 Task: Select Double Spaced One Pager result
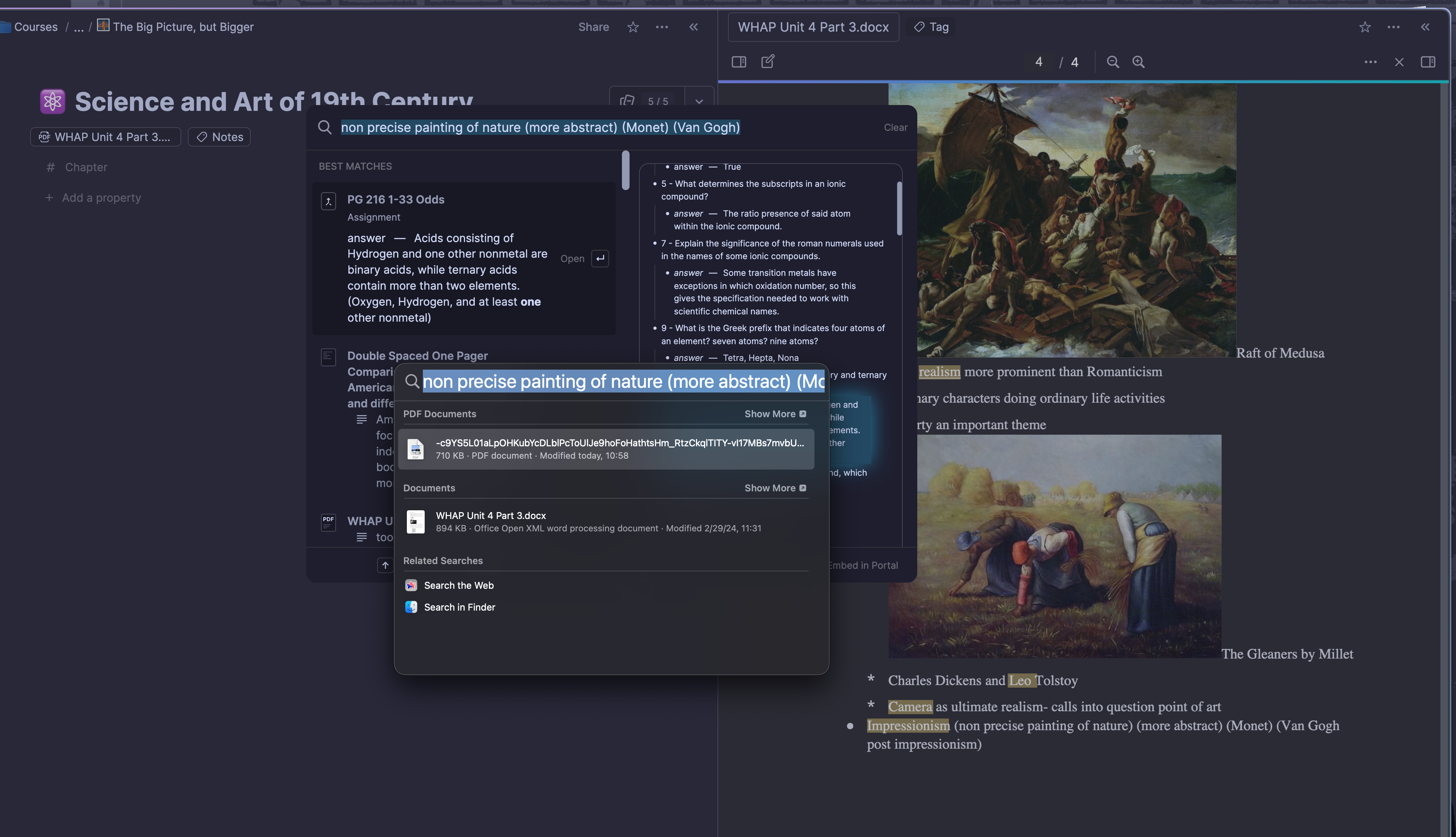point(417,356)
